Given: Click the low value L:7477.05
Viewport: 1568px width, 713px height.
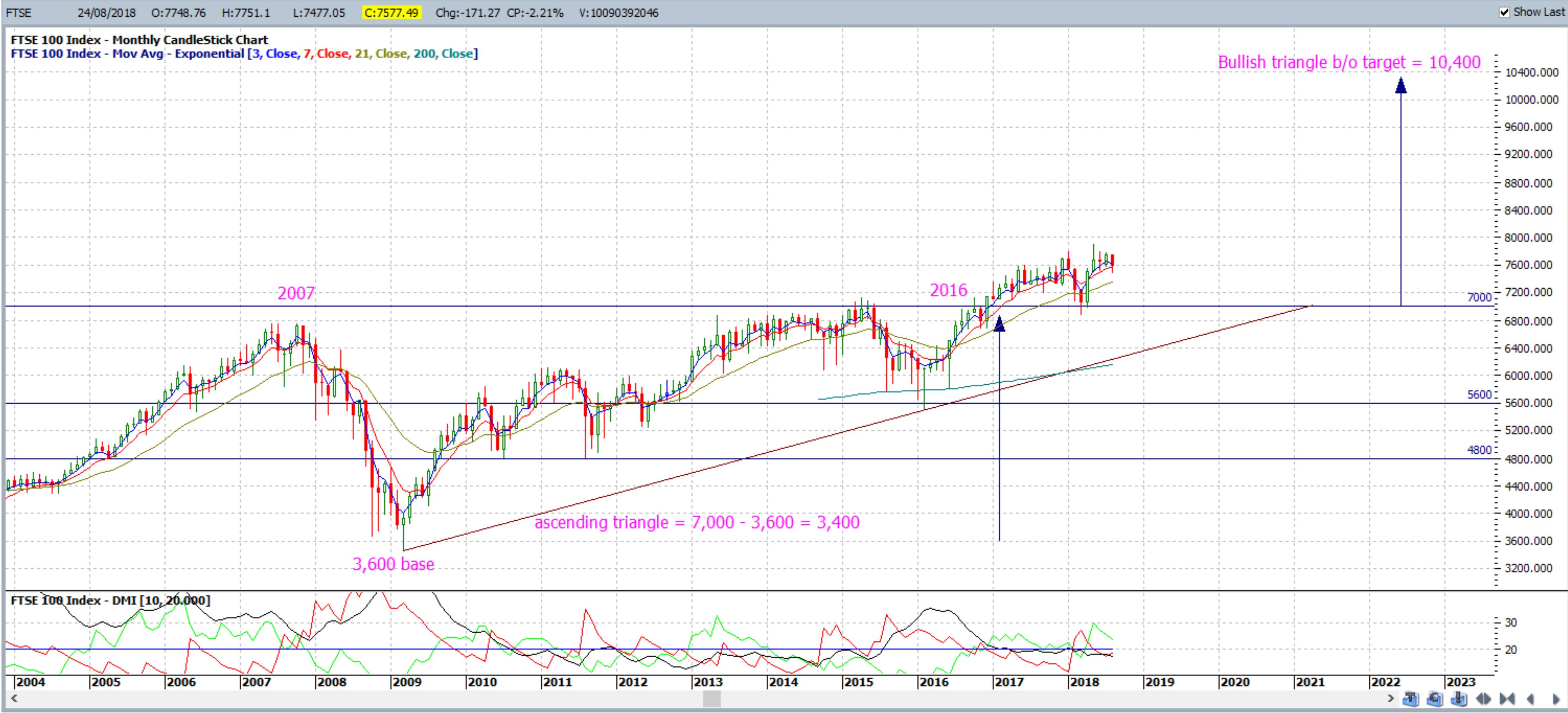Looking at the screenshot, I should (x=320, y=13).
